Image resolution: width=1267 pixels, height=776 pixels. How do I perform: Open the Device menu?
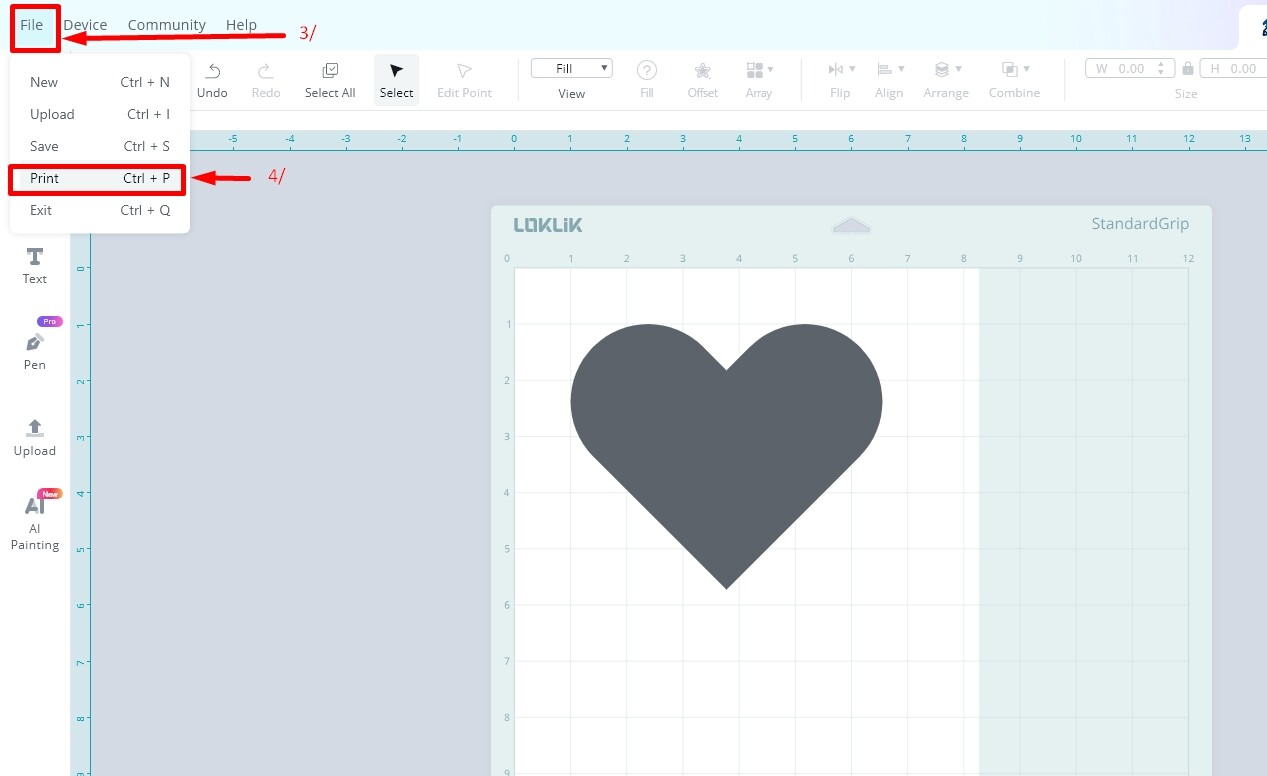(x=85, y=25)
